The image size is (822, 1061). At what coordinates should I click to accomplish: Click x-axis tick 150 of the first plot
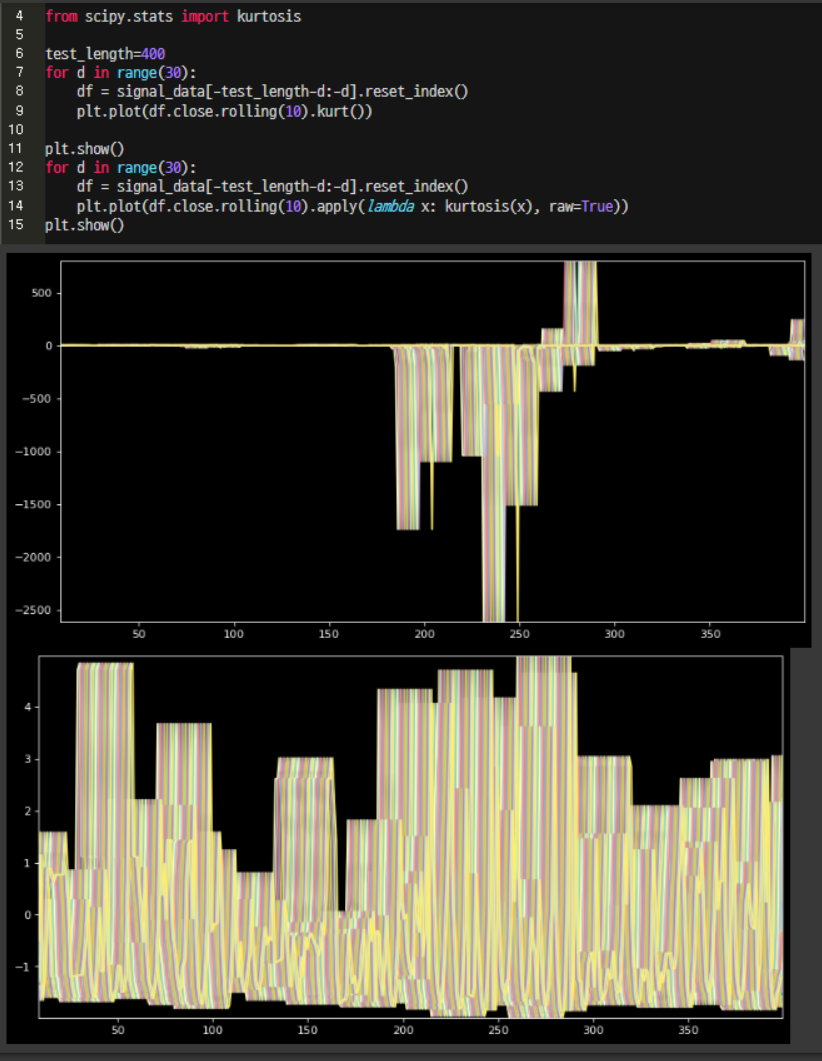tap(329, 634)
